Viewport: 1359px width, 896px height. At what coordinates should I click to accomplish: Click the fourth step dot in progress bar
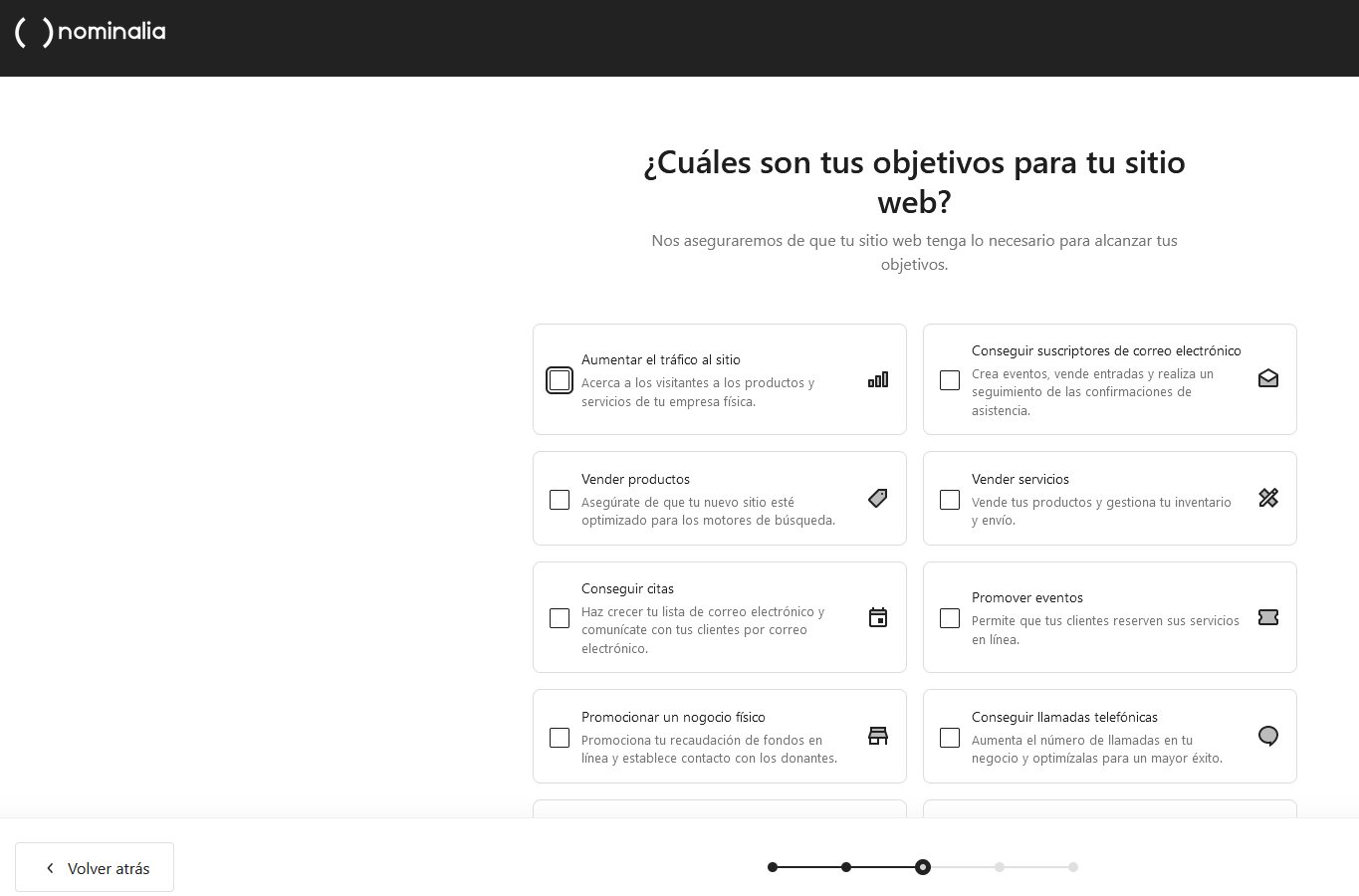coord(1000,867)
